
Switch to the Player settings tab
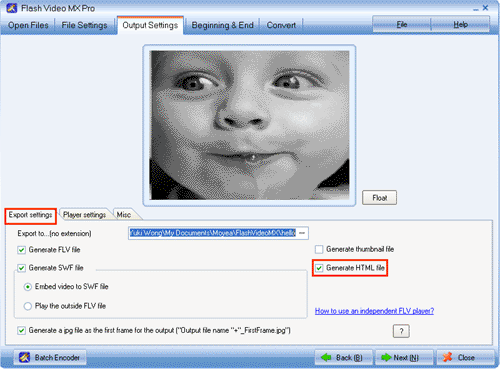tap(84, 215)
